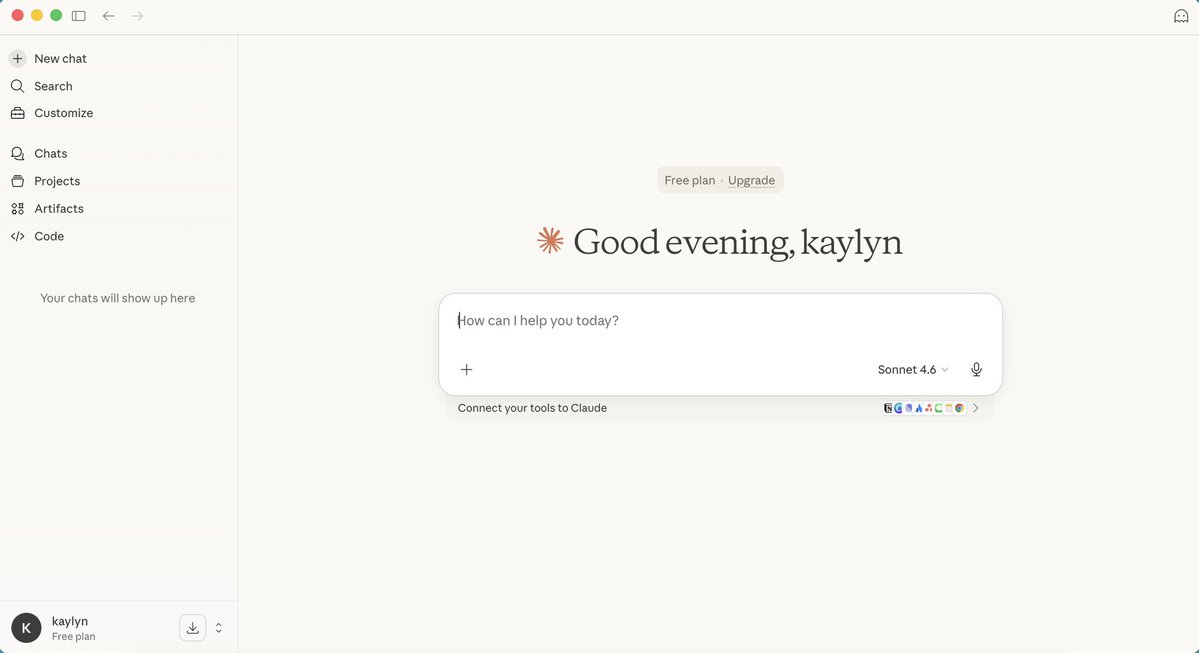Screen dimensions: 1199x653
Task: Open the Sonnet 4.6 model dropdown
Action: (913, 369)
